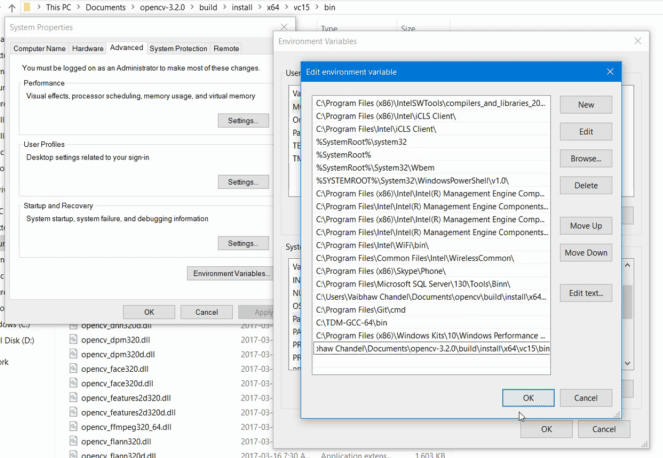Click the Edit button for path entry

point(586,132)
